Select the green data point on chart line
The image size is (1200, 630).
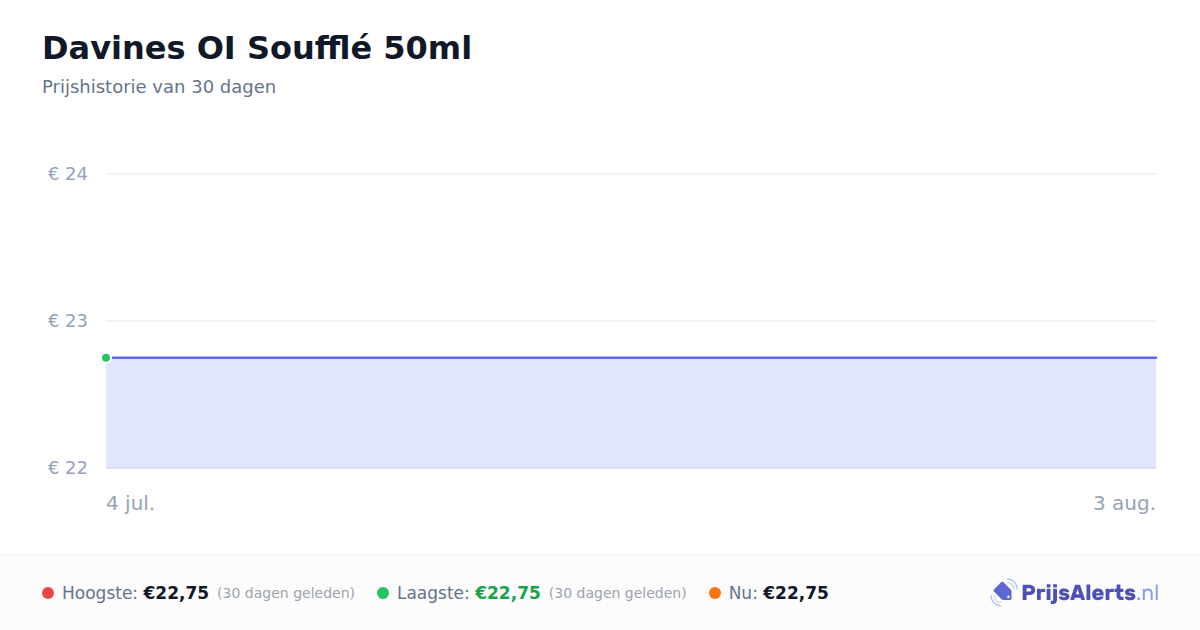[106, 358]
